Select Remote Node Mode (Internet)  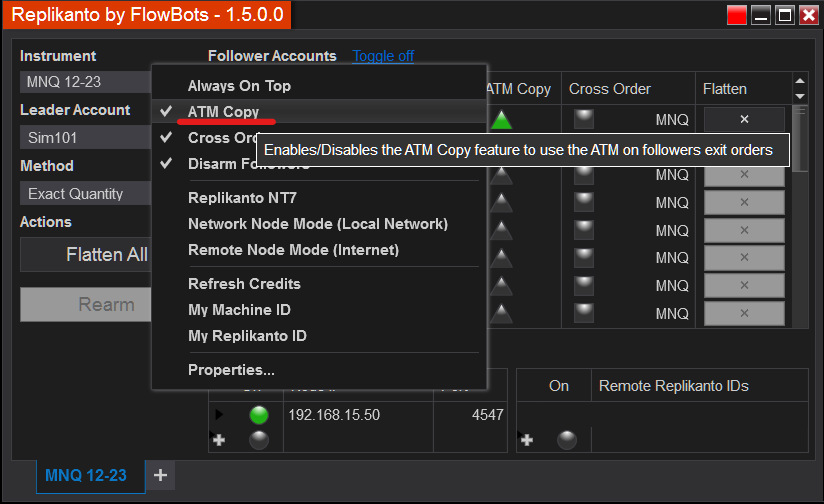click(x=319, y=250)
